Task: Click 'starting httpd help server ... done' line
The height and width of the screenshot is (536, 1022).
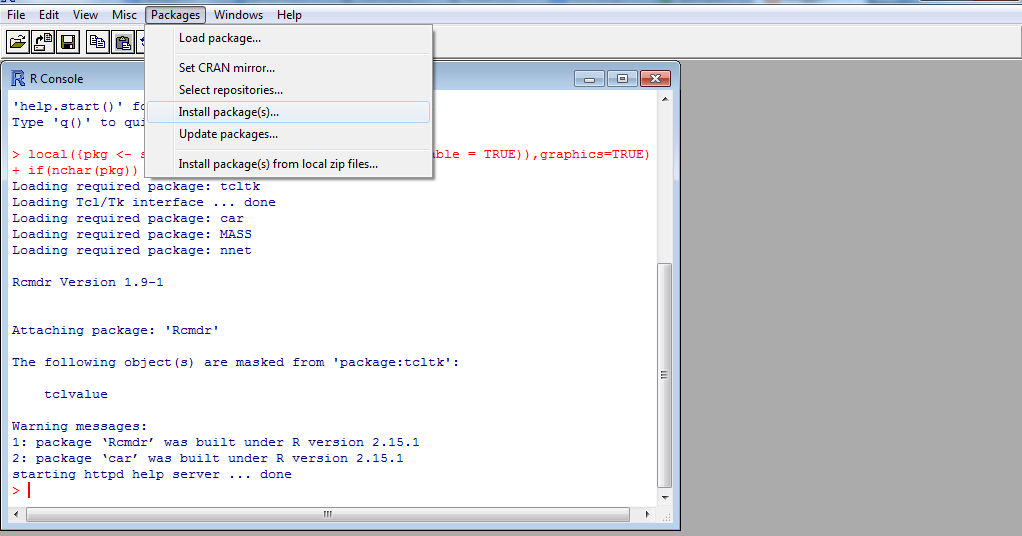Action: pyautogui.click(x=151, y=474)
